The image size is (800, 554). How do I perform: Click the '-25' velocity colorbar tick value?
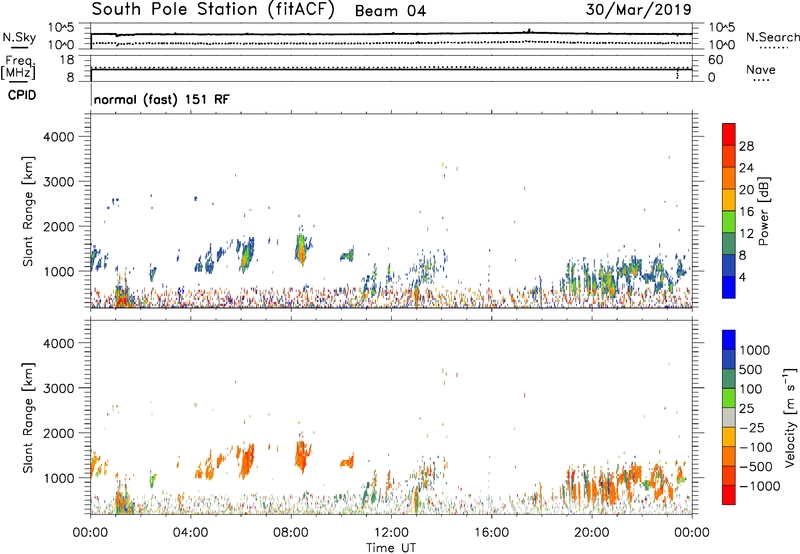click(752, 427)
